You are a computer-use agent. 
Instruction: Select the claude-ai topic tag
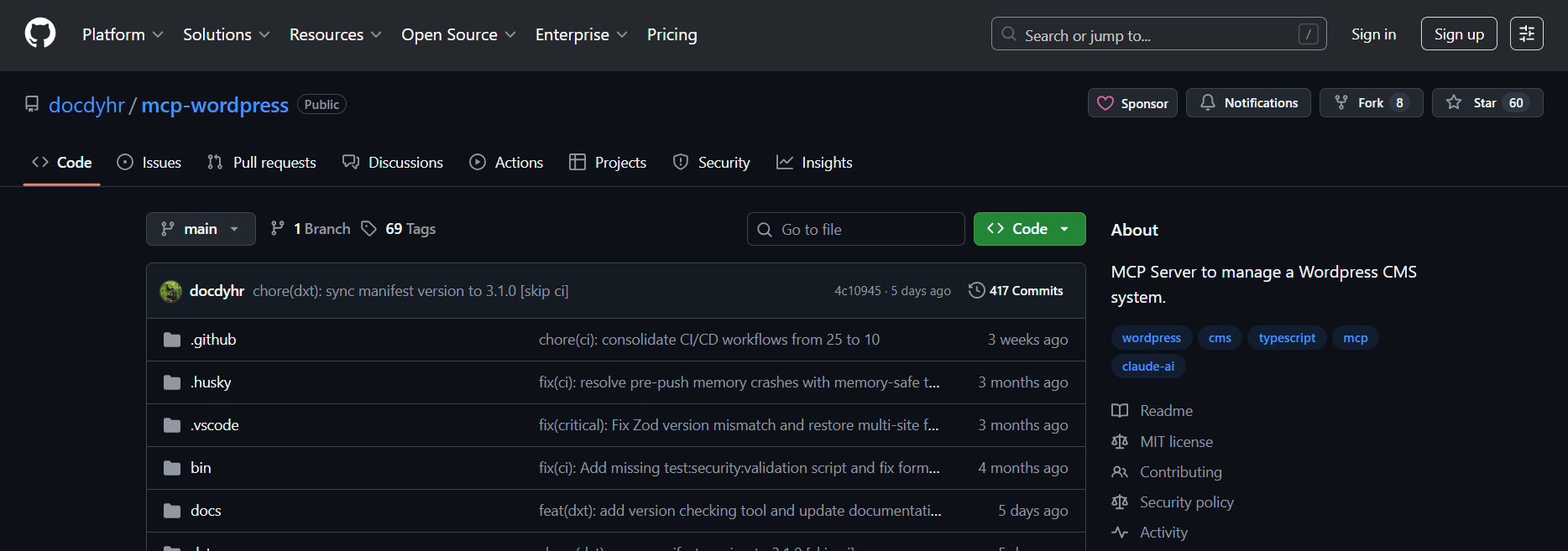pos(1147,366)
